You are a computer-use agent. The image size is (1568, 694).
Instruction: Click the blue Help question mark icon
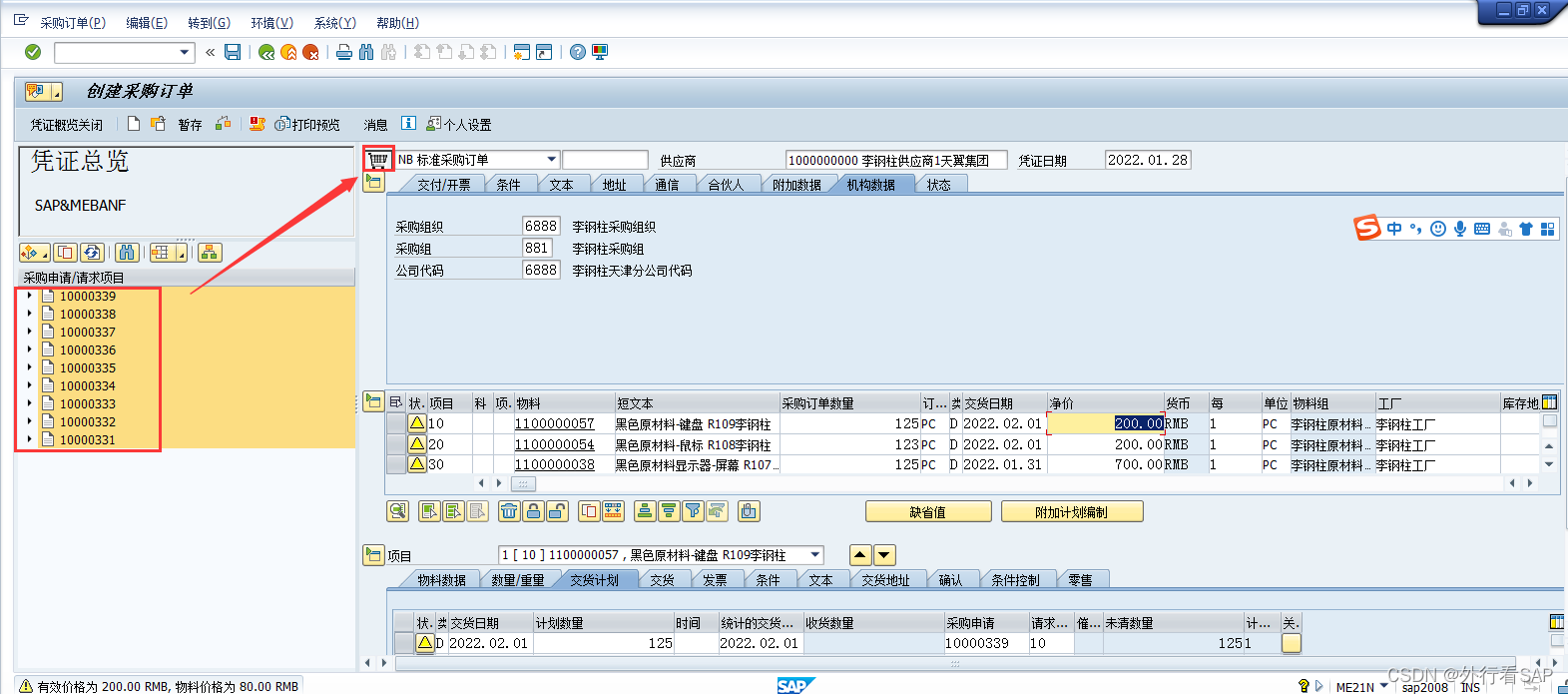tap(578, 52)
